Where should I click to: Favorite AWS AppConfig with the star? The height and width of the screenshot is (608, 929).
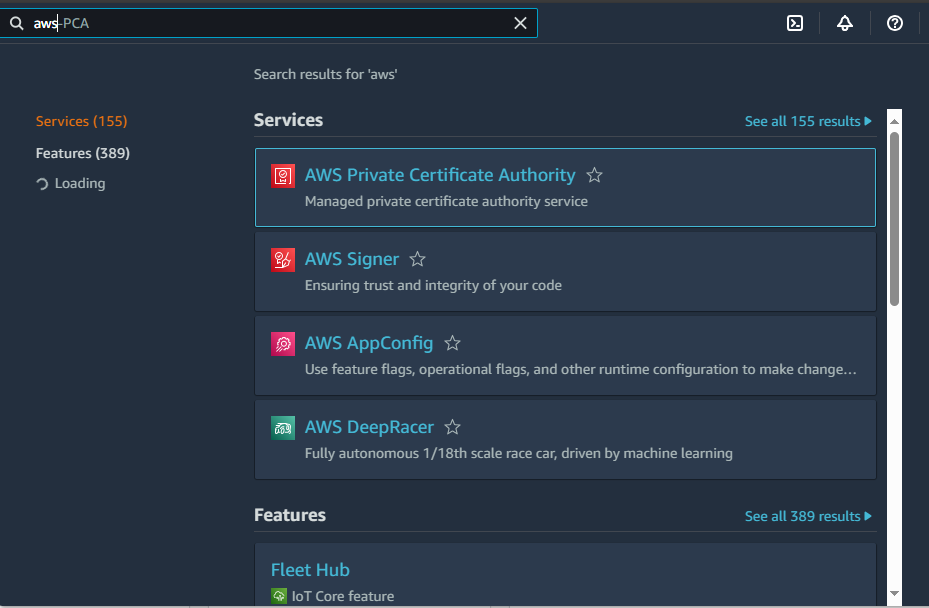[453, 343]
